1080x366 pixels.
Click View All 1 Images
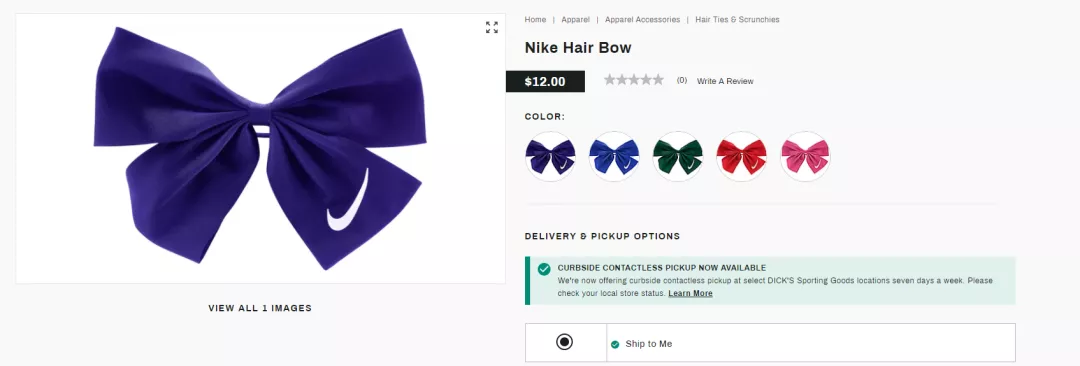click(260, 308)
